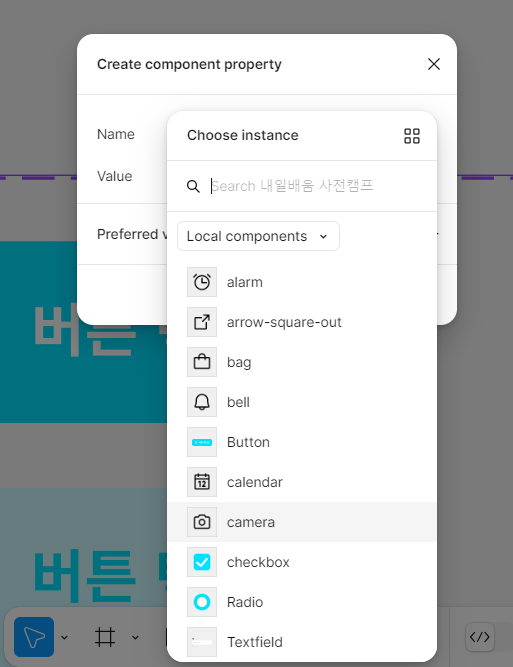Pick the calendar icon thumbnail
The height and width of the screenshot is (667, 513).
202,482
